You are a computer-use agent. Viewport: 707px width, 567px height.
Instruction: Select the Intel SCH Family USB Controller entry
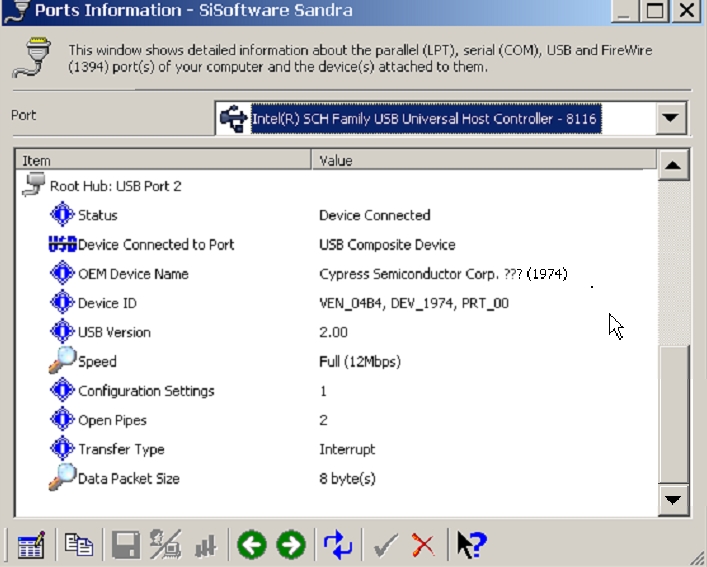coord(426,119)
